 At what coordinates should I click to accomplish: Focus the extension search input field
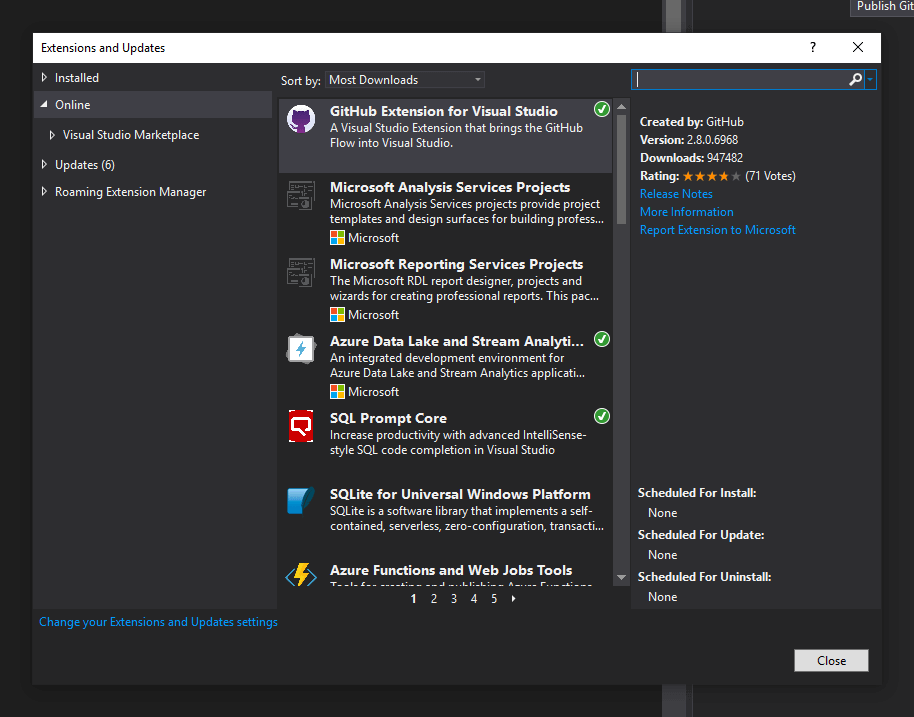point(739,79)
